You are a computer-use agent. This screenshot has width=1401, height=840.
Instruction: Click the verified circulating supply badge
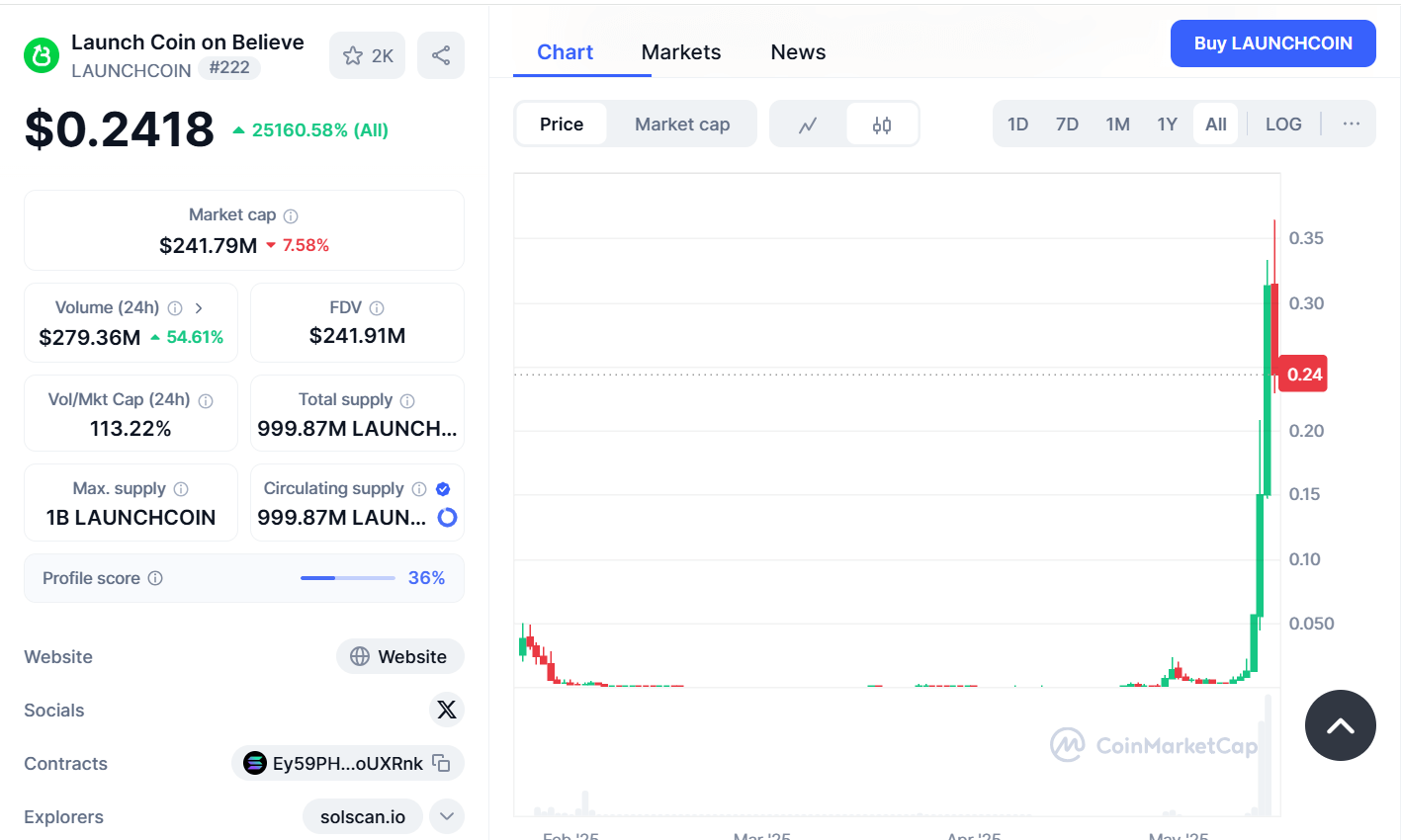point(443,489)
